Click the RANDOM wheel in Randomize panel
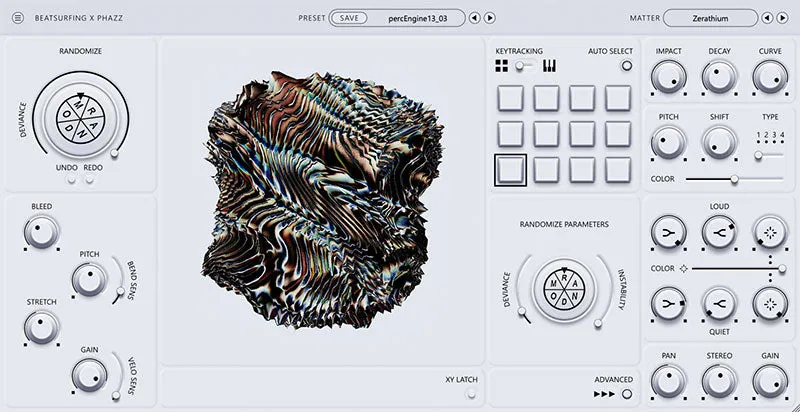Viewport: 800px width, 412px height. (81, 119)
